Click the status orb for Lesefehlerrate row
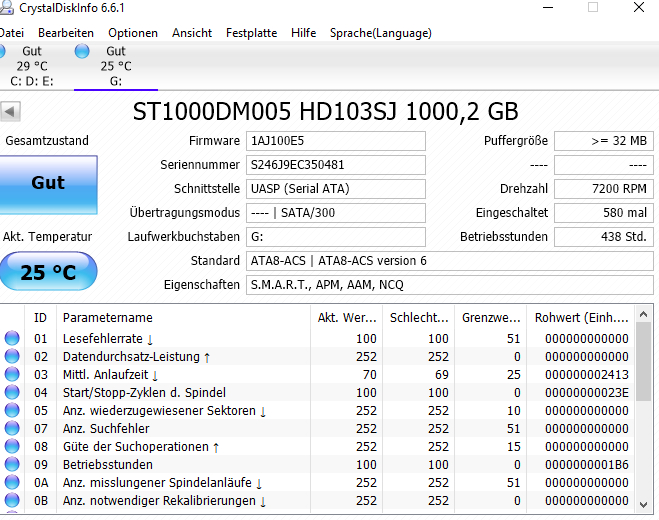659x520 pixels. (x=12, y=338)
